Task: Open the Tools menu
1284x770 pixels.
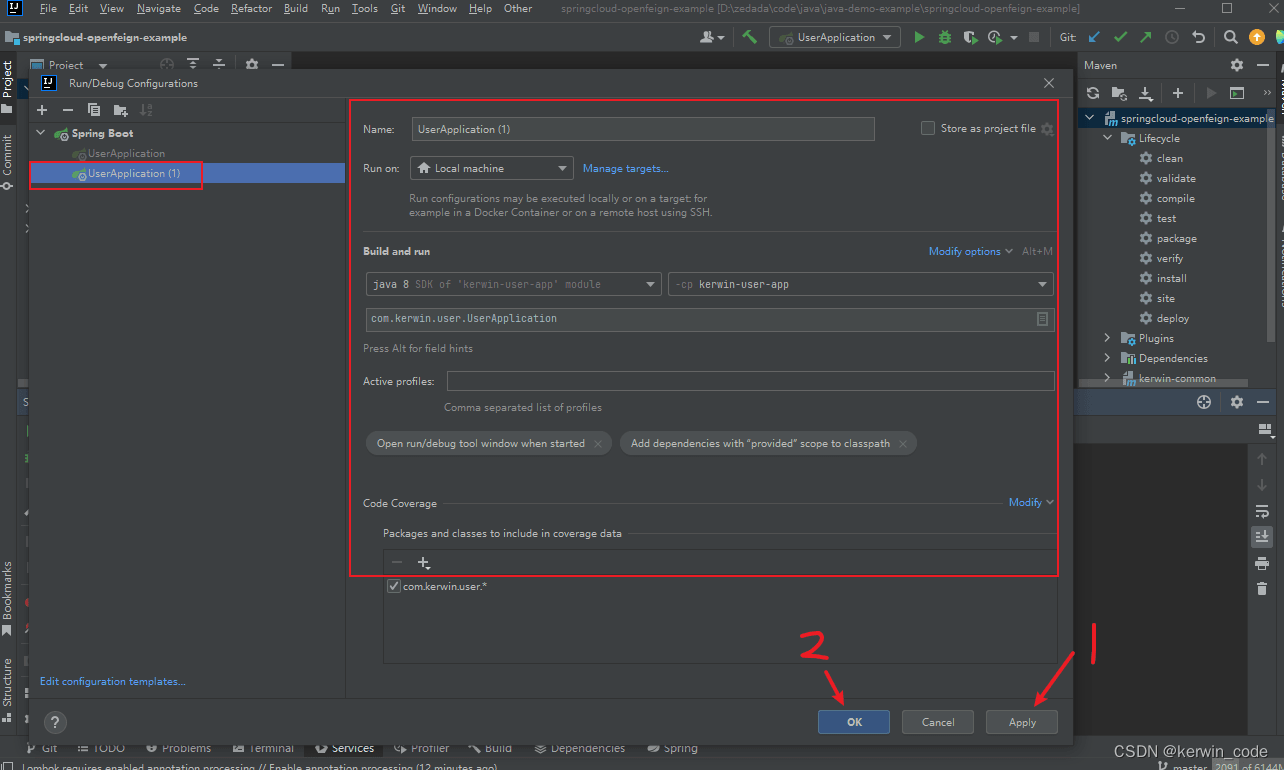Action: point(365,8)
